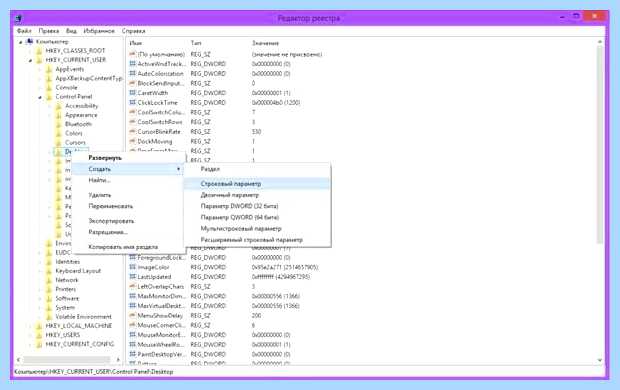
Task: Click the HKEY_USERS folder icon
Action: click(39, 335)
